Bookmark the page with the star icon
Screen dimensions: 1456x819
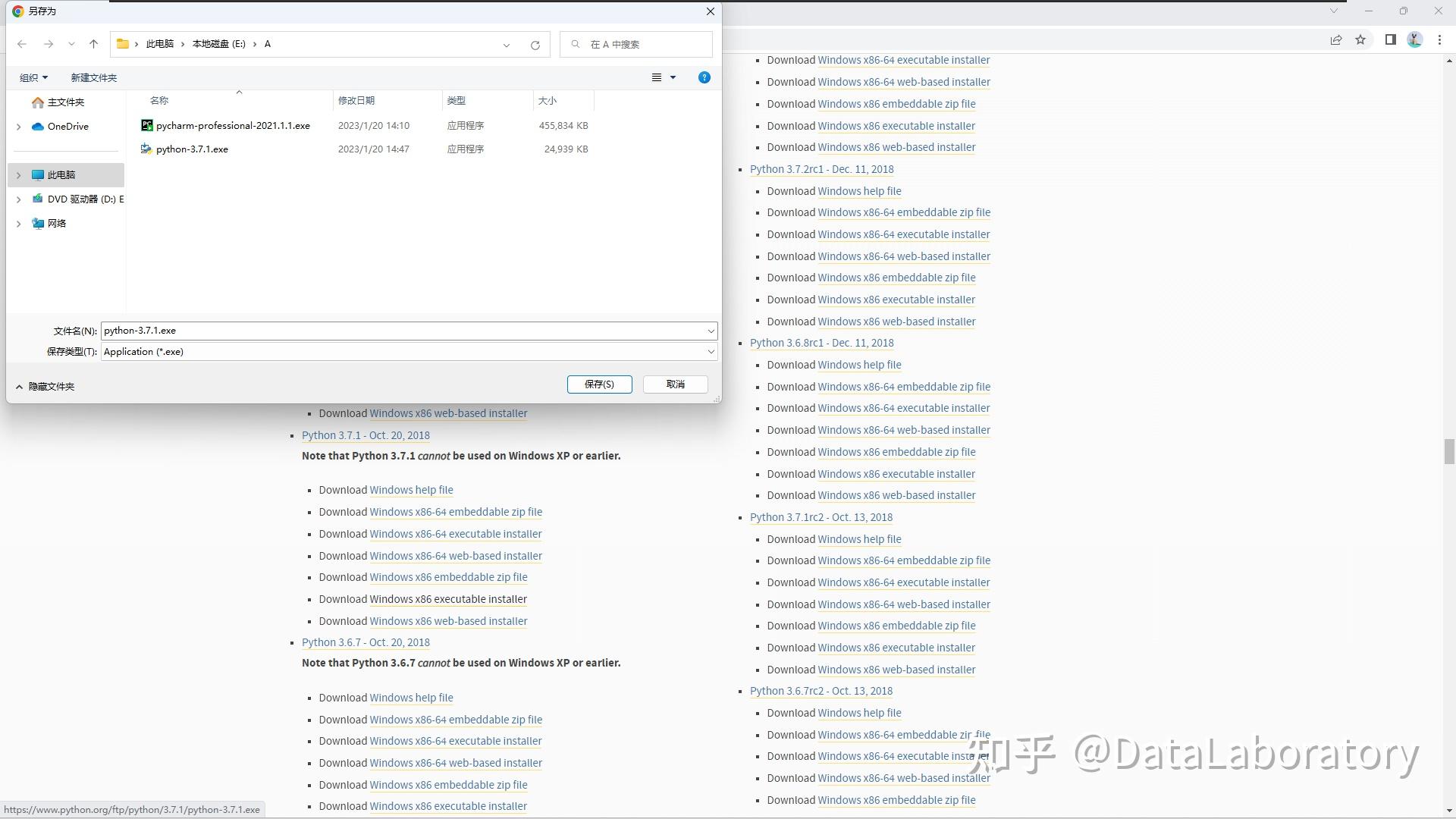point(1360,39)
